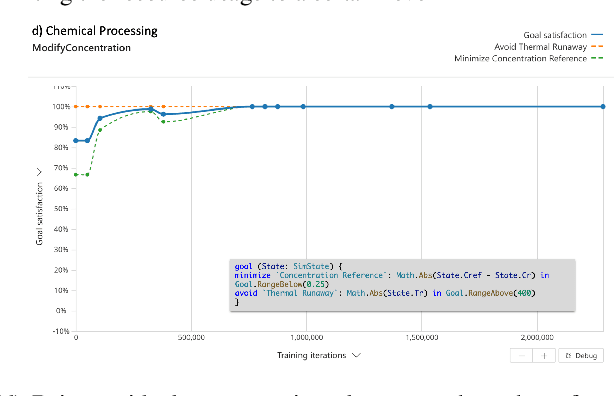Click the 1,500,000 x-axis tick label
The width and height of the screenshot is (614, 396).
tap(422, 337)
